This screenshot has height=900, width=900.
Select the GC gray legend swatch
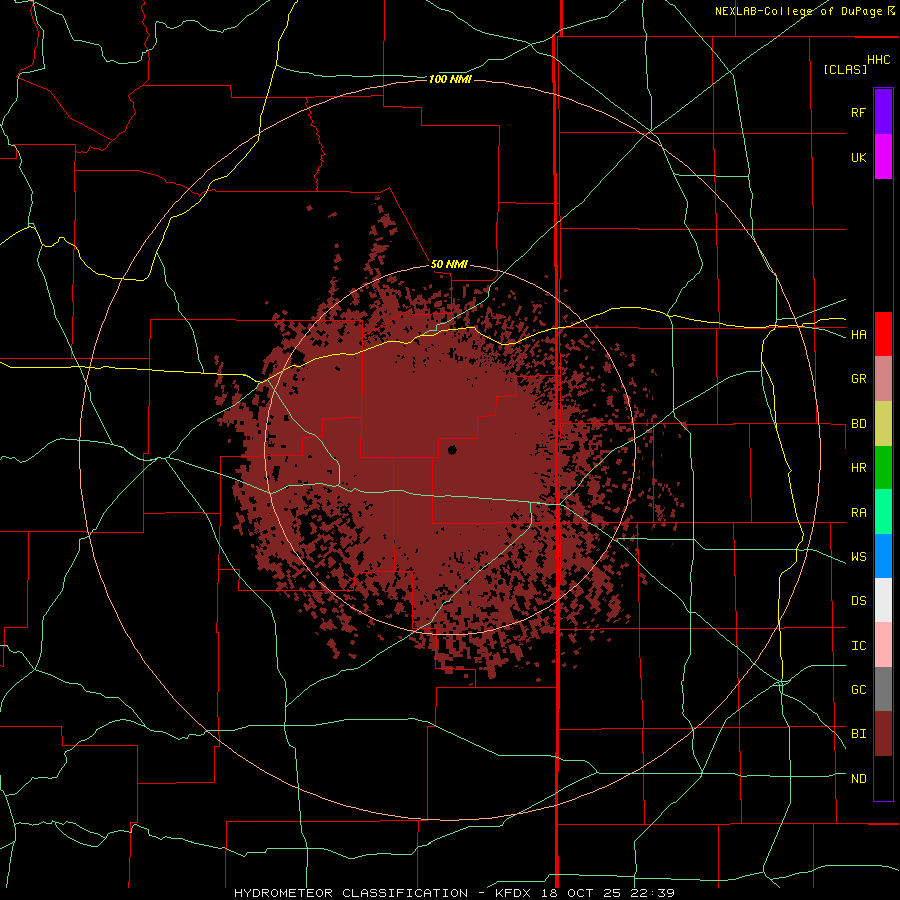pyautogui.click(x=883, y=689)
